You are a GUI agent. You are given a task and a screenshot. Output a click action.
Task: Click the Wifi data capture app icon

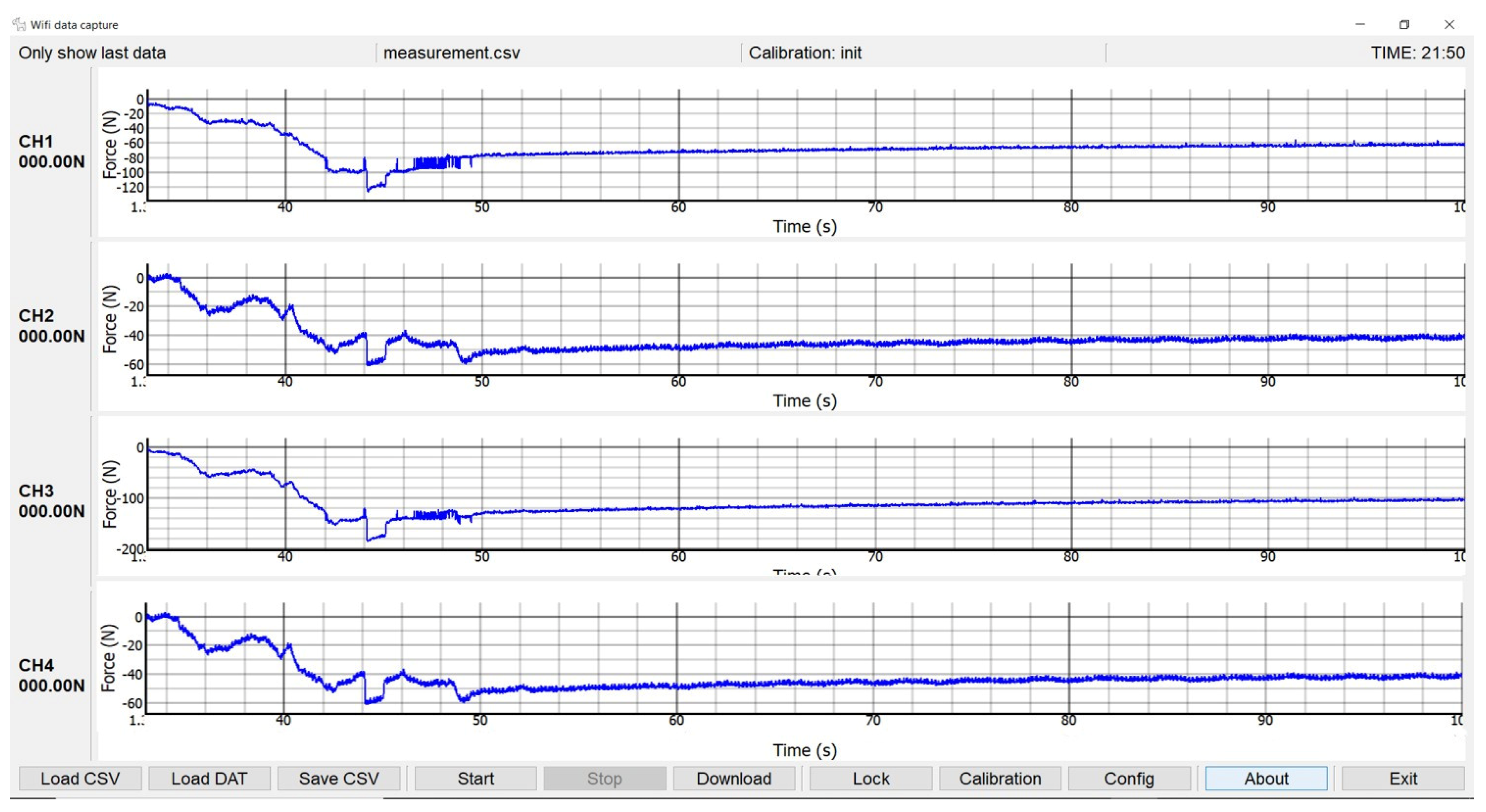20,24
